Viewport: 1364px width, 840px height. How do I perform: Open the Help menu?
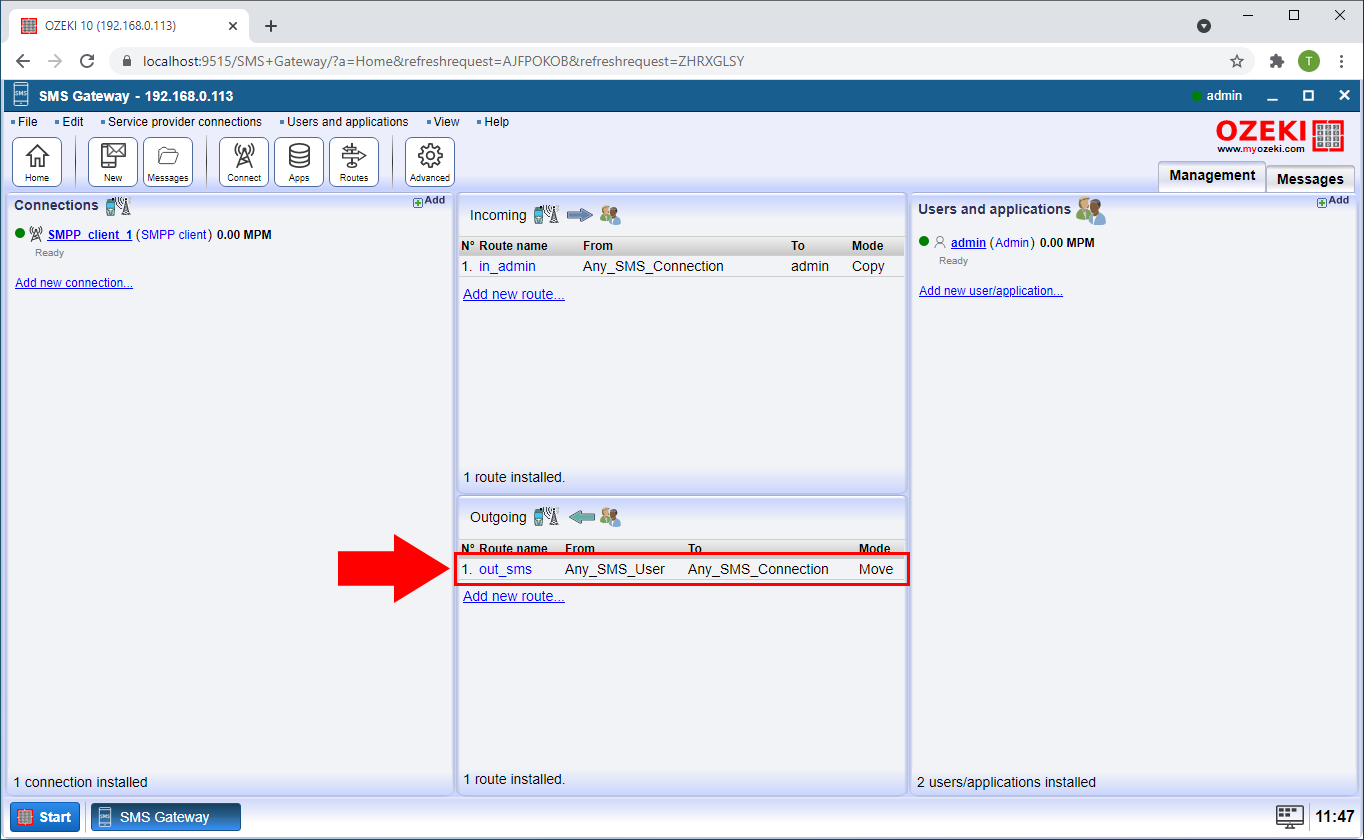tap(496, 122)
